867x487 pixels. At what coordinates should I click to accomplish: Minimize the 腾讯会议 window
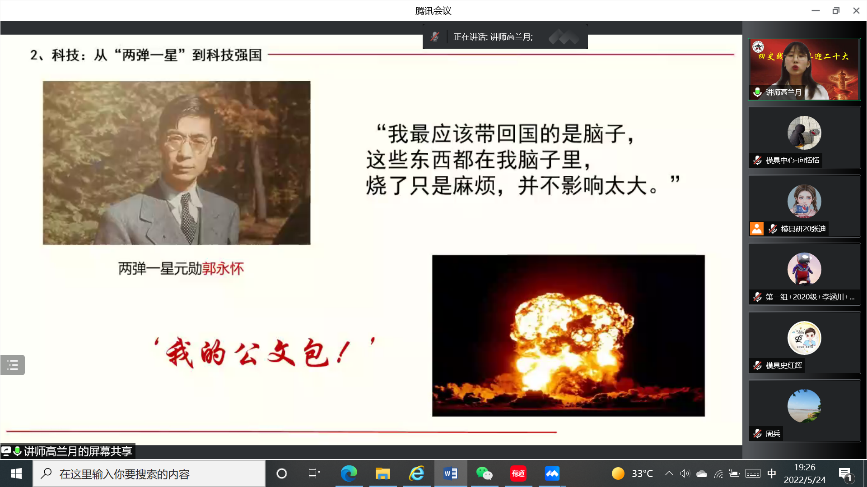[x=816, y=11]
